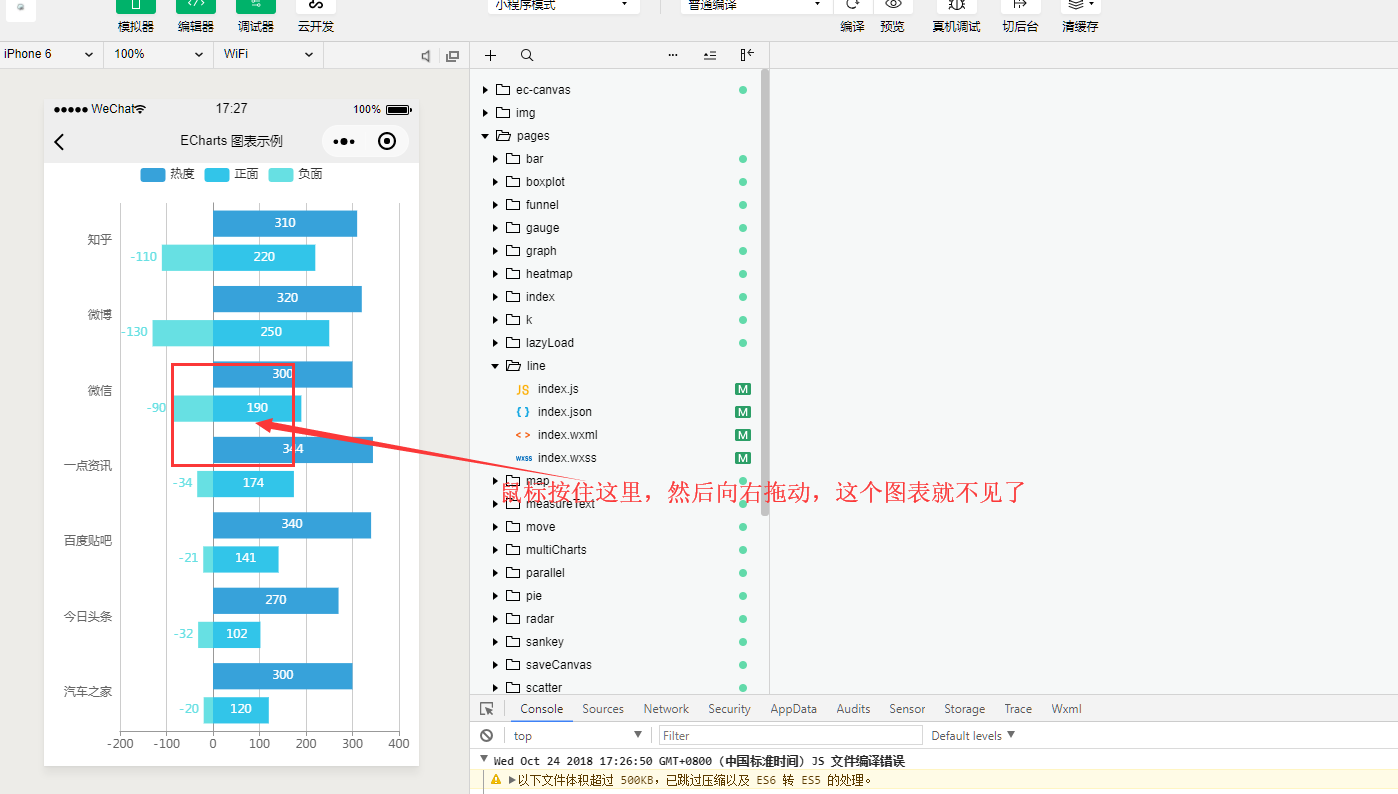This screenshot has height=794, width=1398.
Task: Collapse the line folder in pages tree
Action: 493,365
